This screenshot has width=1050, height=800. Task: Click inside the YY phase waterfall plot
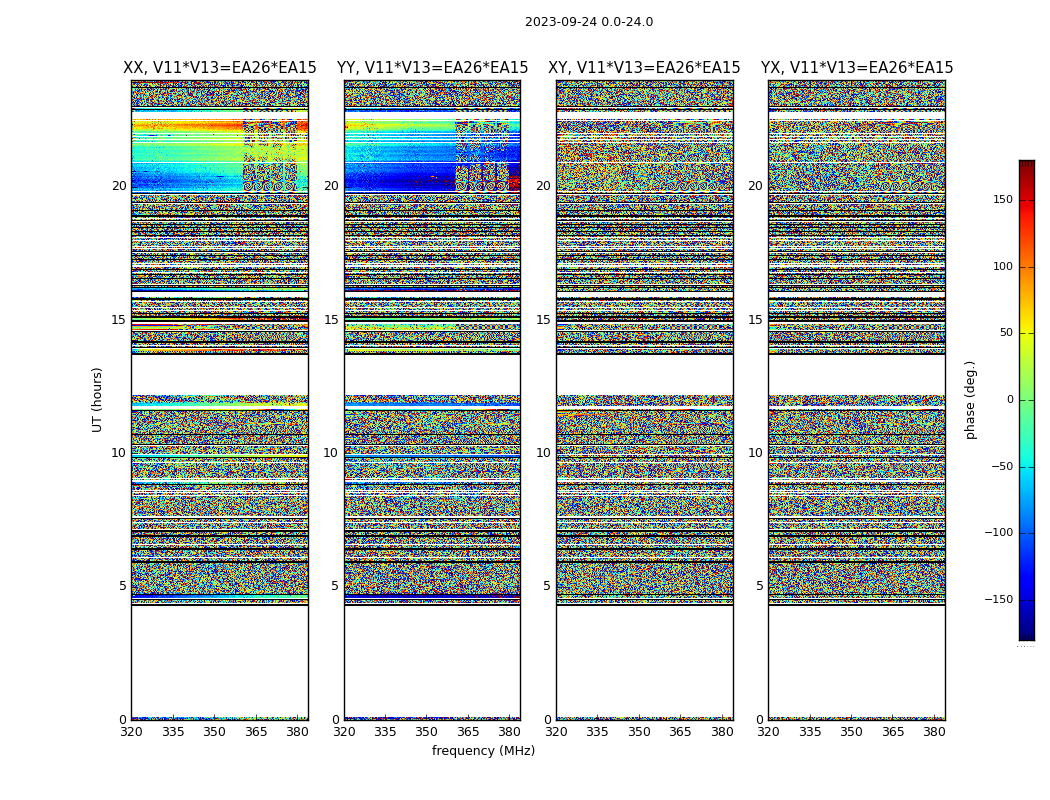tap(432, 400)
